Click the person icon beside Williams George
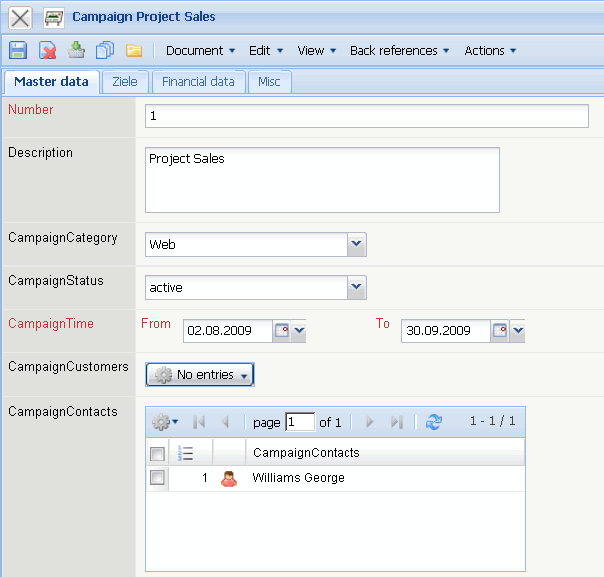 click(x=229, y=478)
